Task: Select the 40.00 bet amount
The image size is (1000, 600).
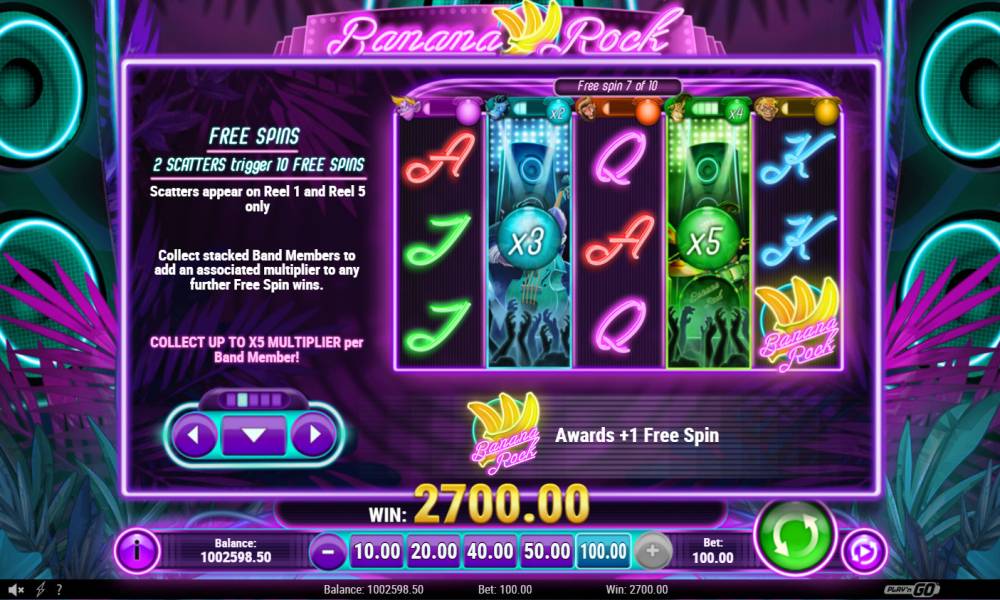Action: click(x=490, y=552)
